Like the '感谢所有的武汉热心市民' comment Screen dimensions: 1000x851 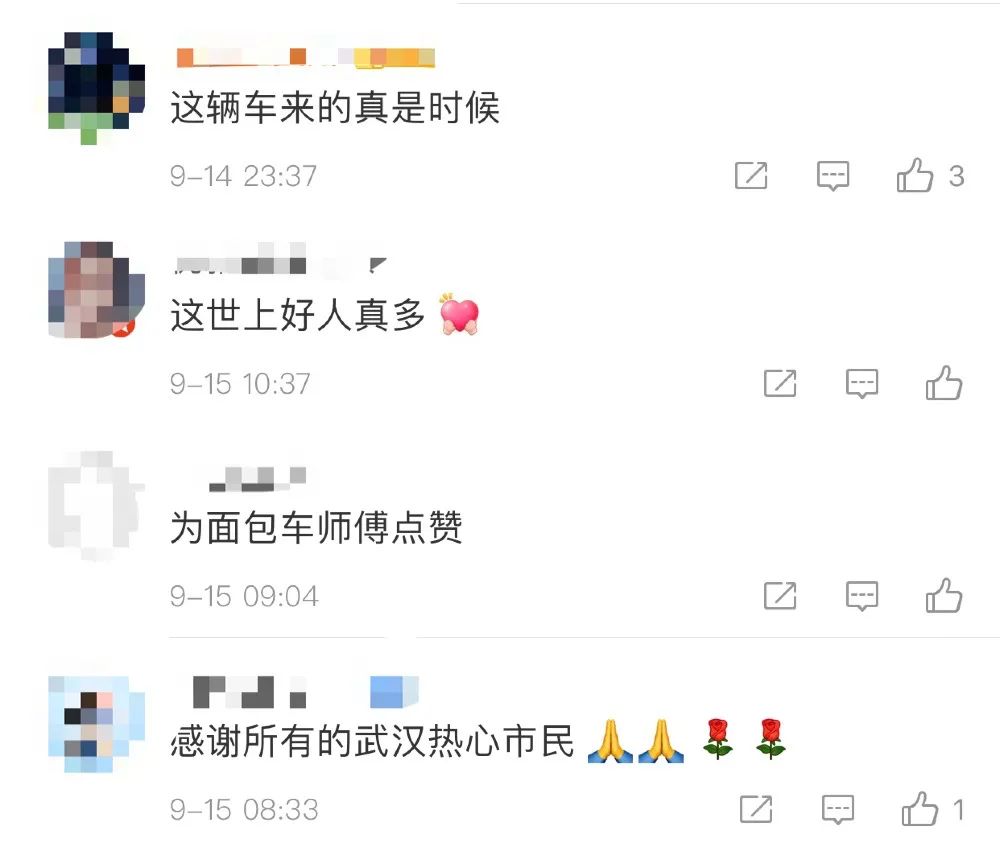coord(920,810)
